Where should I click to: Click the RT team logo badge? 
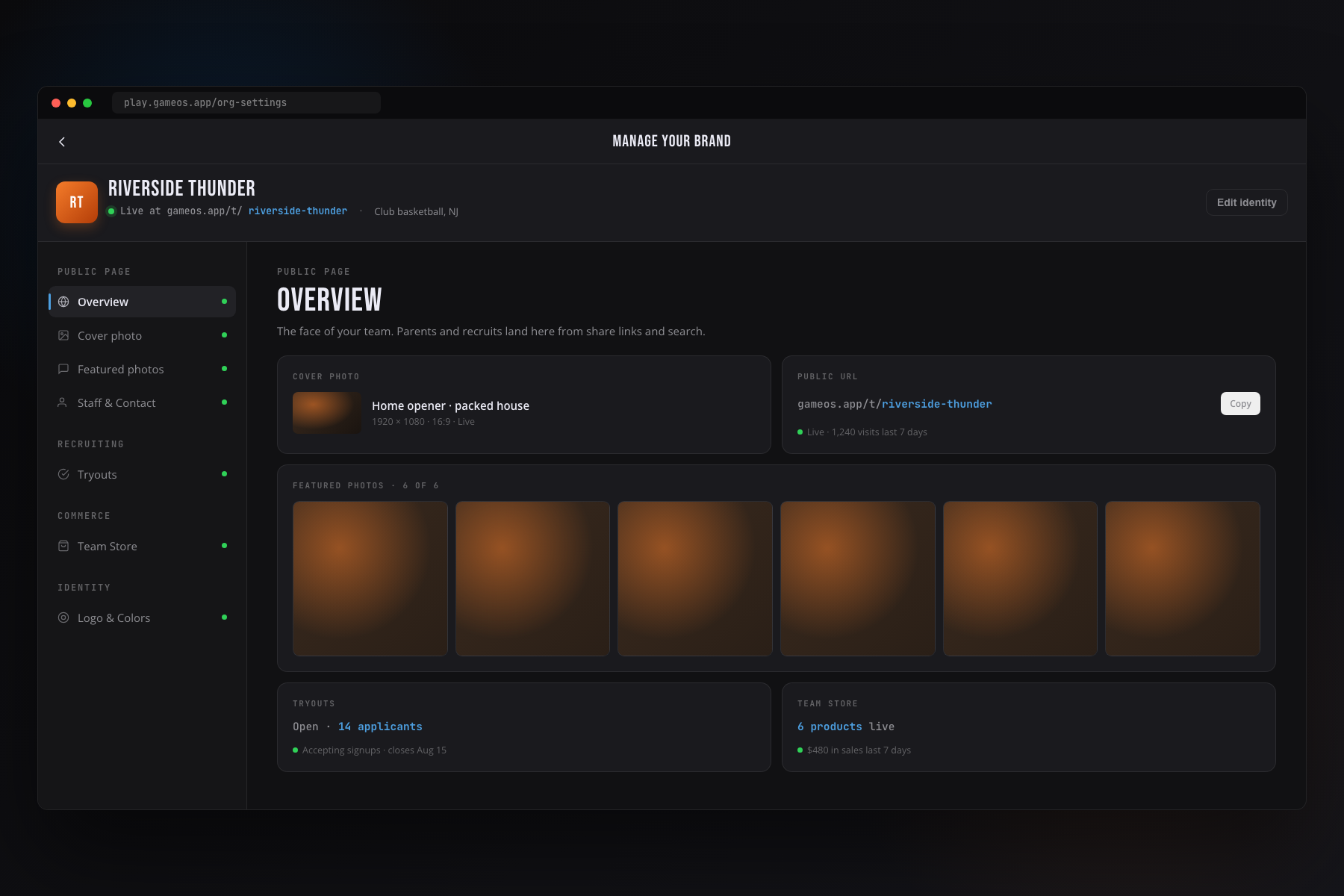[77, 202]
